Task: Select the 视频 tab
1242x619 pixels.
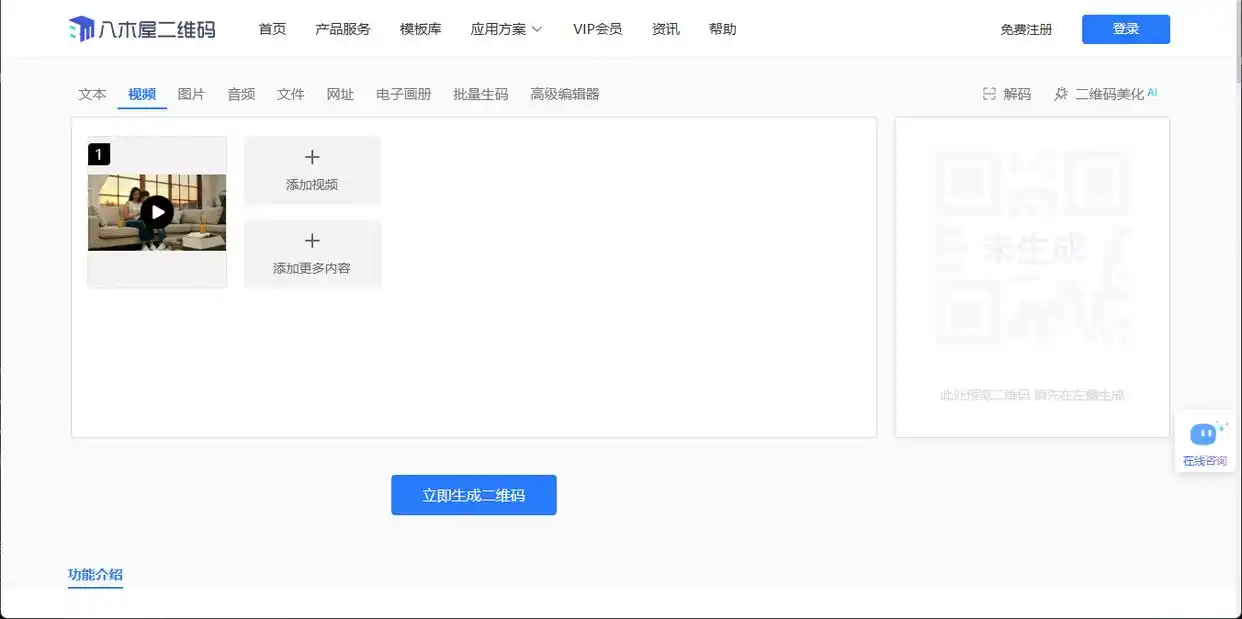Action: click(x=142, y=94)
